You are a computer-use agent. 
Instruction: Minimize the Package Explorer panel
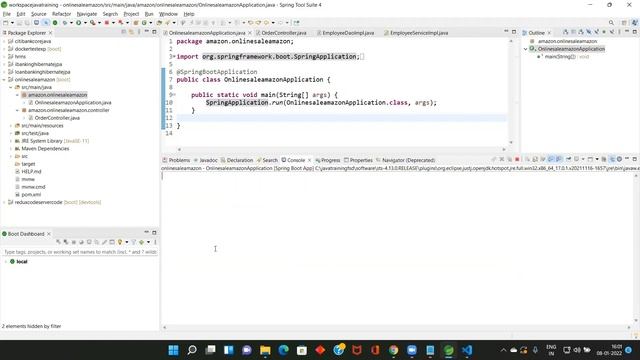(x=147, y=31)
